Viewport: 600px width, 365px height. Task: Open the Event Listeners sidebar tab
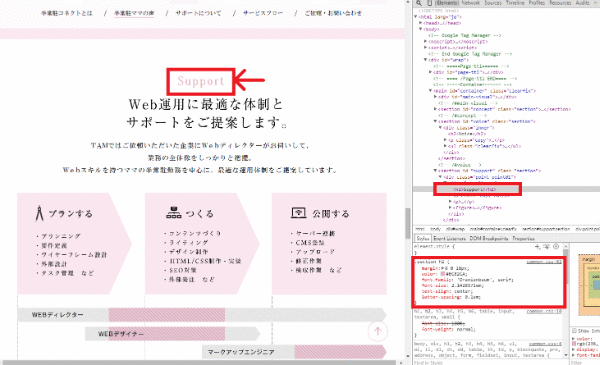(x=449, y=238)
